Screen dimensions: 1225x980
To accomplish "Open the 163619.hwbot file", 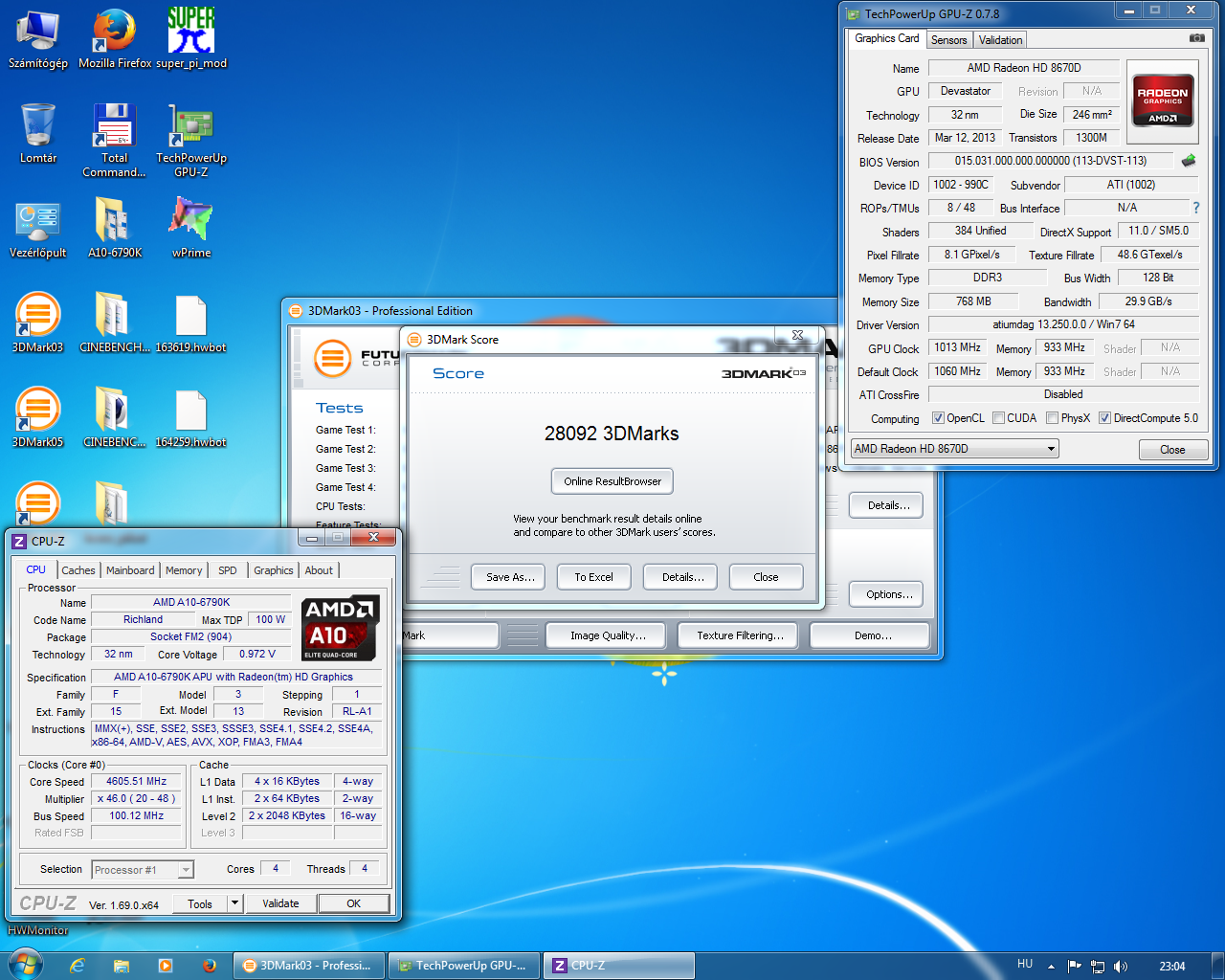I will coord(191,323).
